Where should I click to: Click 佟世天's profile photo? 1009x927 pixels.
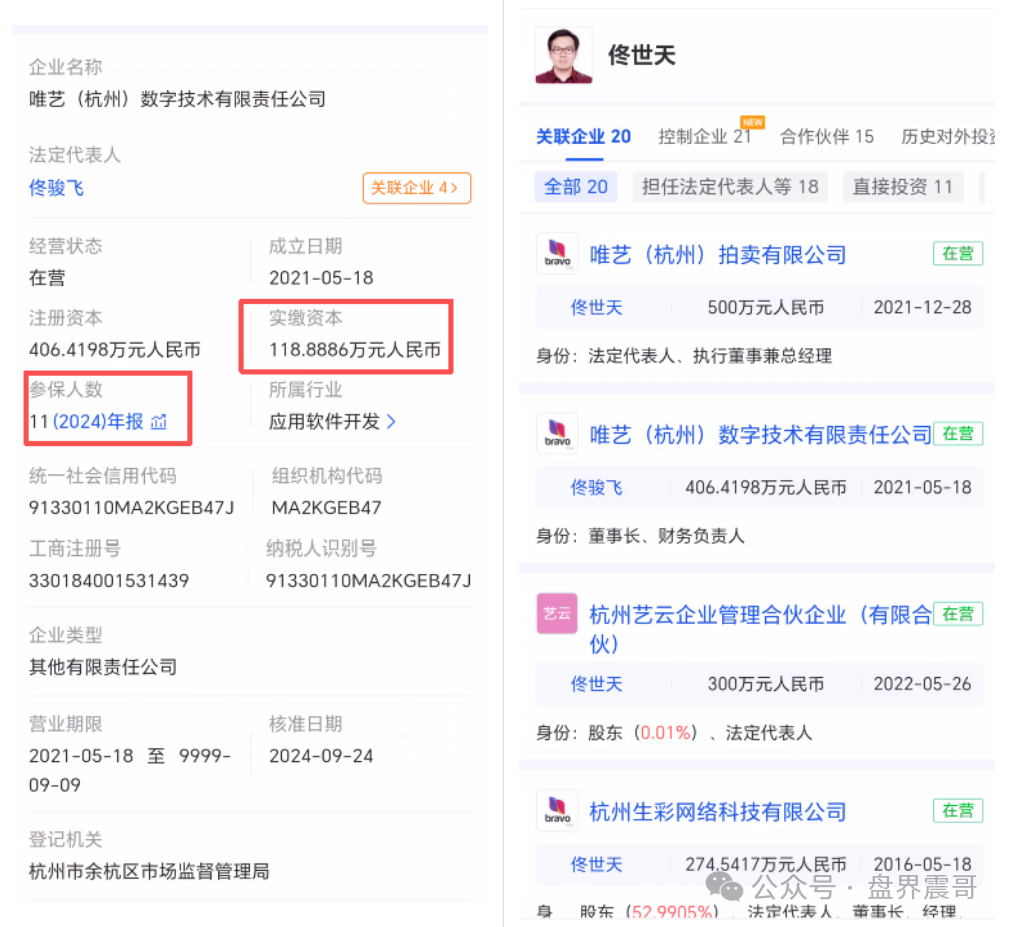click(x=563, y=55)
